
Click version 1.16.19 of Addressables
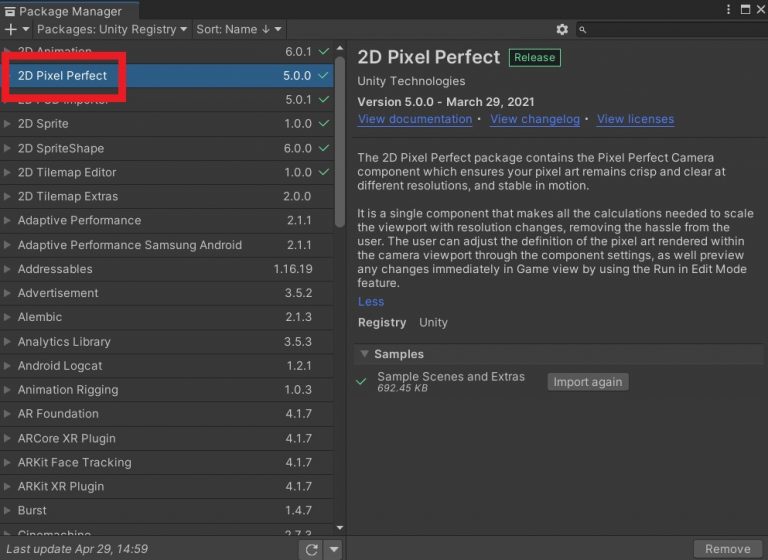[x=293, y=269]
